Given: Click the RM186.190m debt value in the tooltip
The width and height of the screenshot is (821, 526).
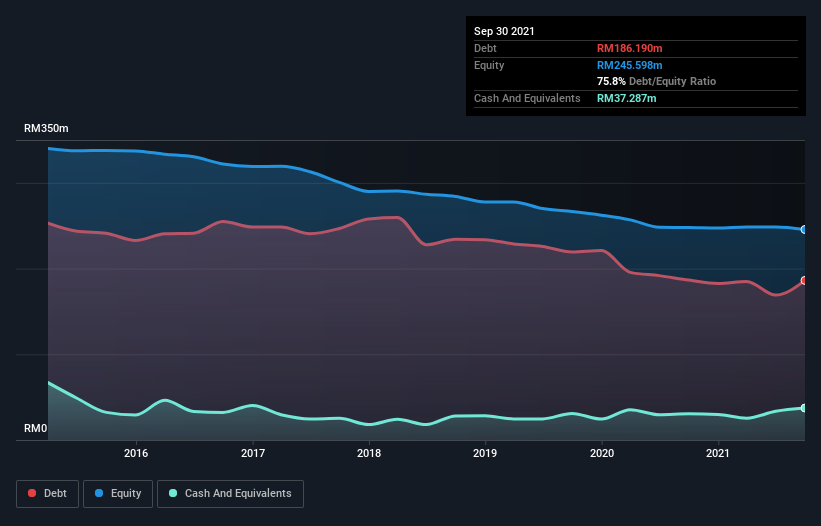Looking at the screenshot, I should (630, 48).
